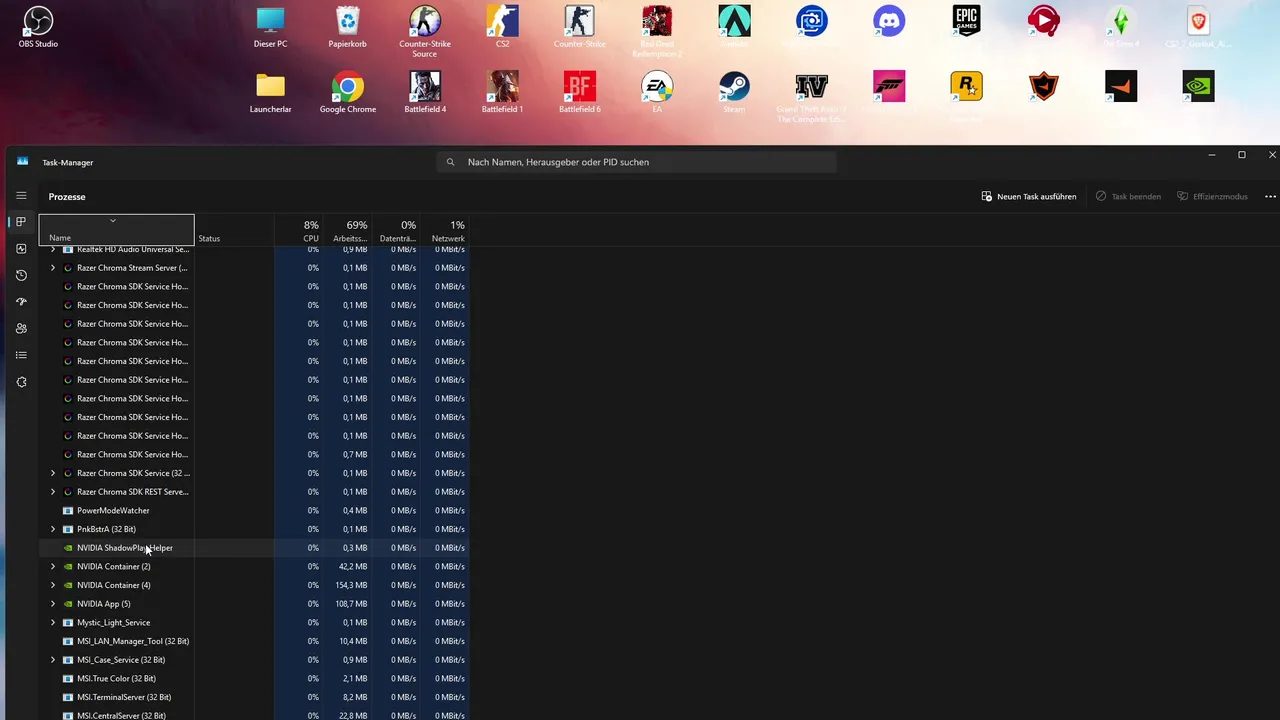The image size is (1280, 720).
Task: Select the Dieser PC desktop icon
Action: 270,27
